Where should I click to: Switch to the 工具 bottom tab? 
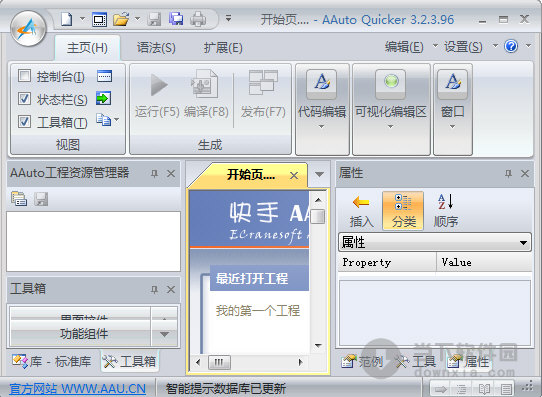[x=415, y=361]
